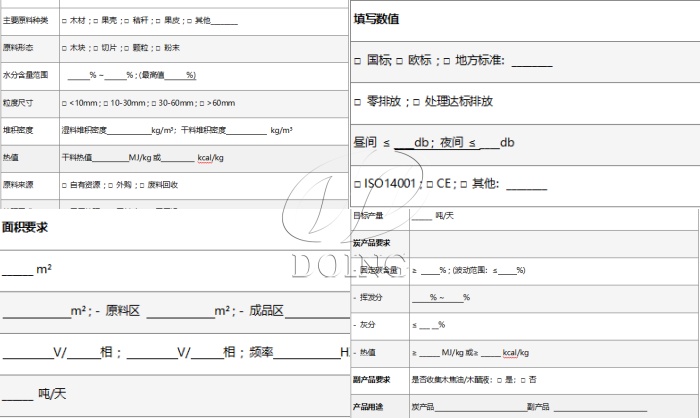Tick the 自有资源 source checkbox
The image size is (700, 418).
pos(64,185)
